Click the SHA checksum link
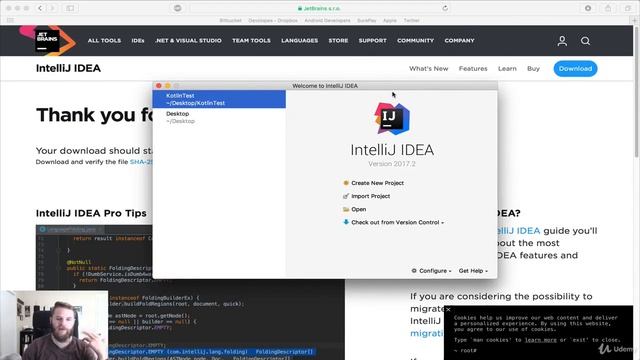The image size is (640, 360). [141, 162]
